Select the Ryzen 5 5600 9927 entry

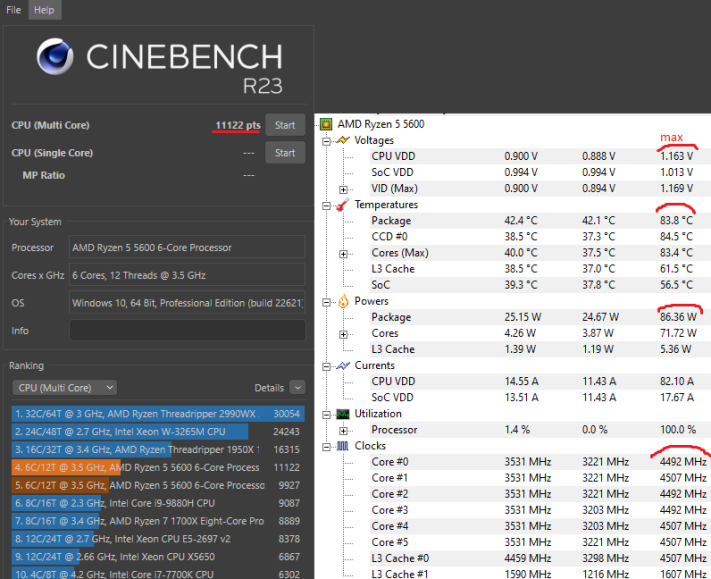click(158, 485)
